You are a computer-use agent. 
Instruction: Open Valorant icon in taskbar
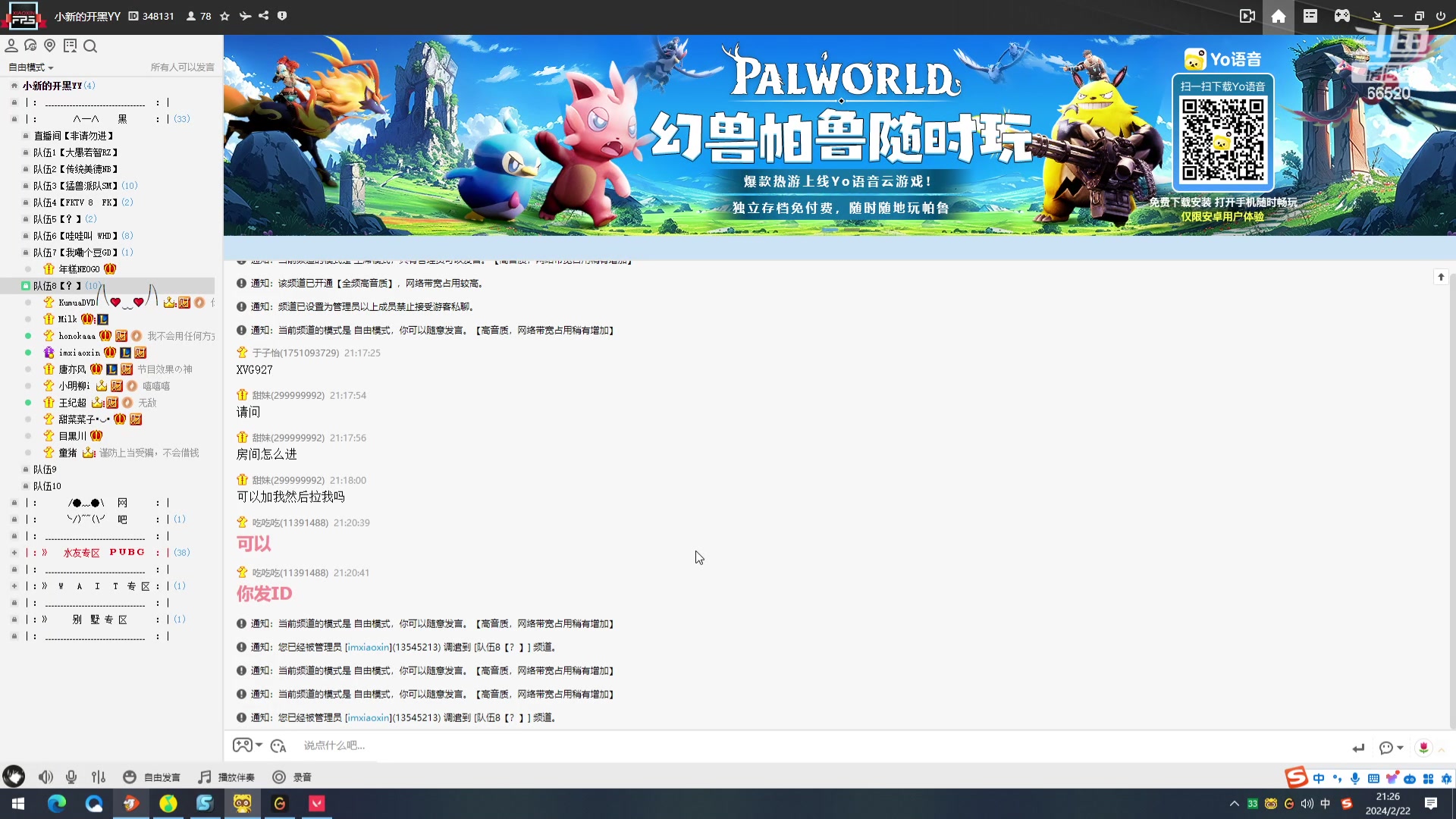click(x=317, y=804)
